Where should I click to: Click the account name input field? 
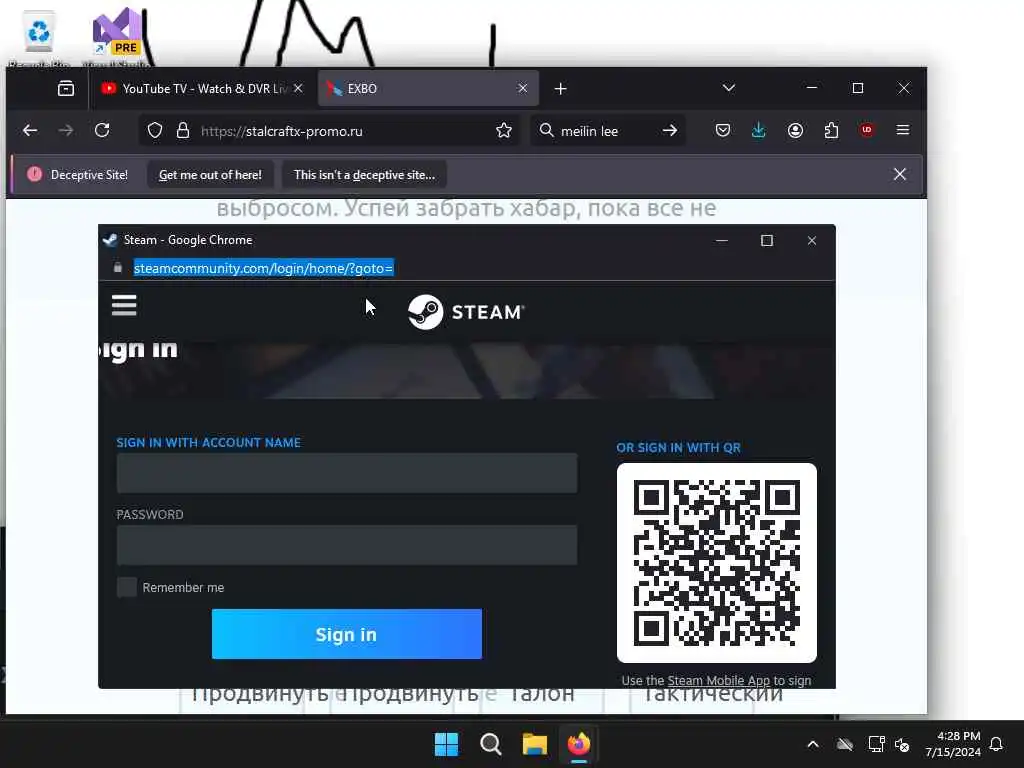coord(347,473)
